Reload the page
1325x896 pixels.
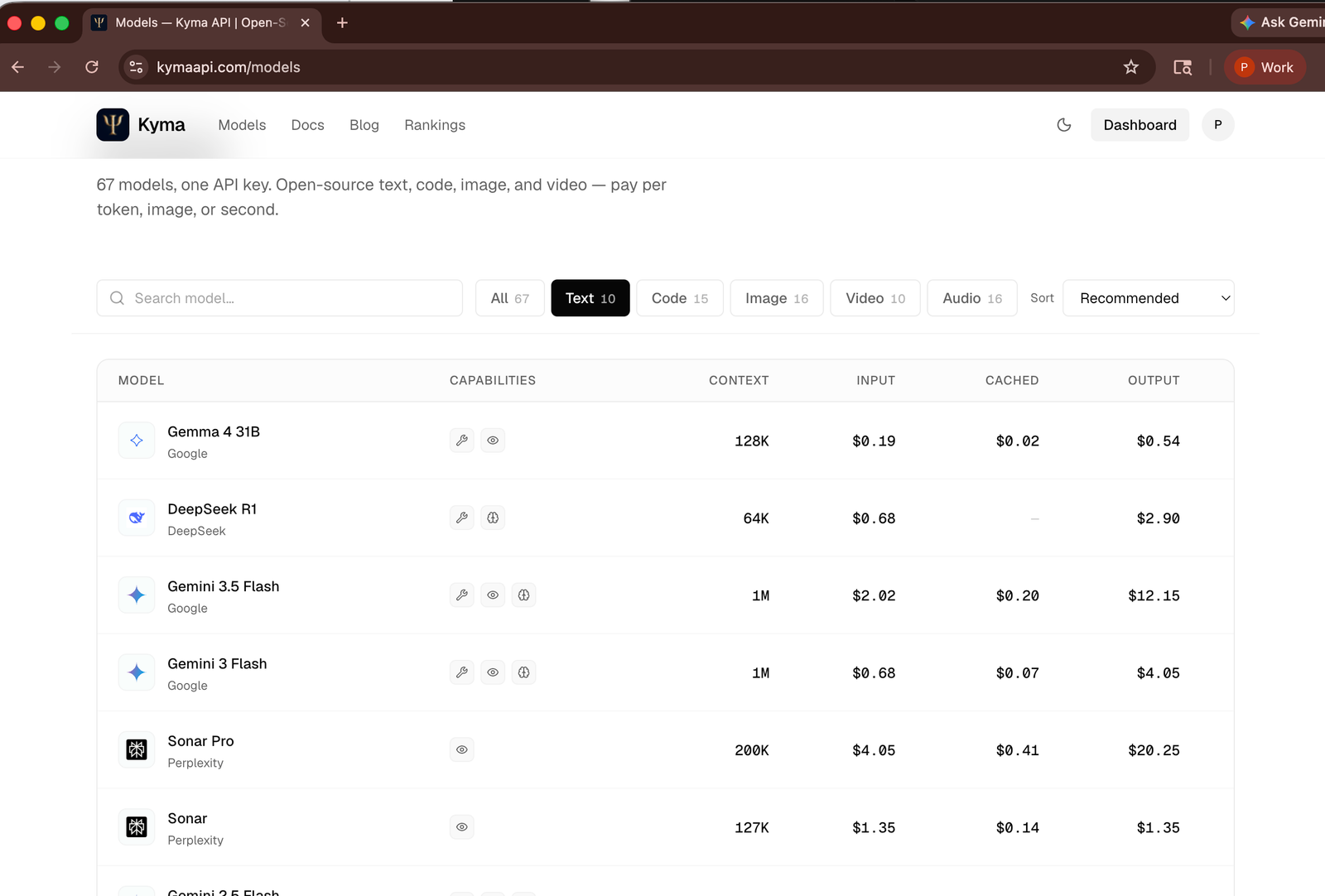[92, 67]
